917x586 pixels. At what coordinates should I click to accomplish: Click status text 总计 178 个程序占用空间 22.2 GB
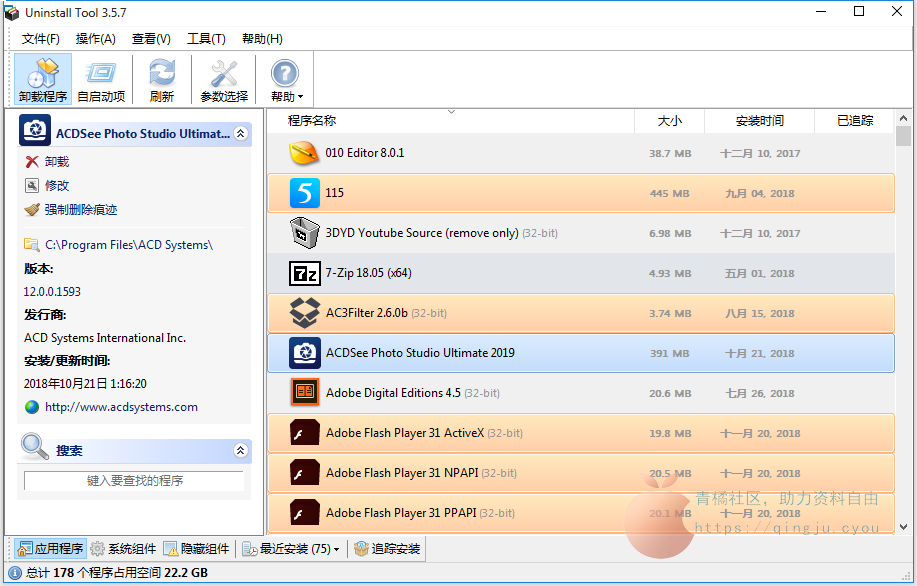[x=117, y=573]
